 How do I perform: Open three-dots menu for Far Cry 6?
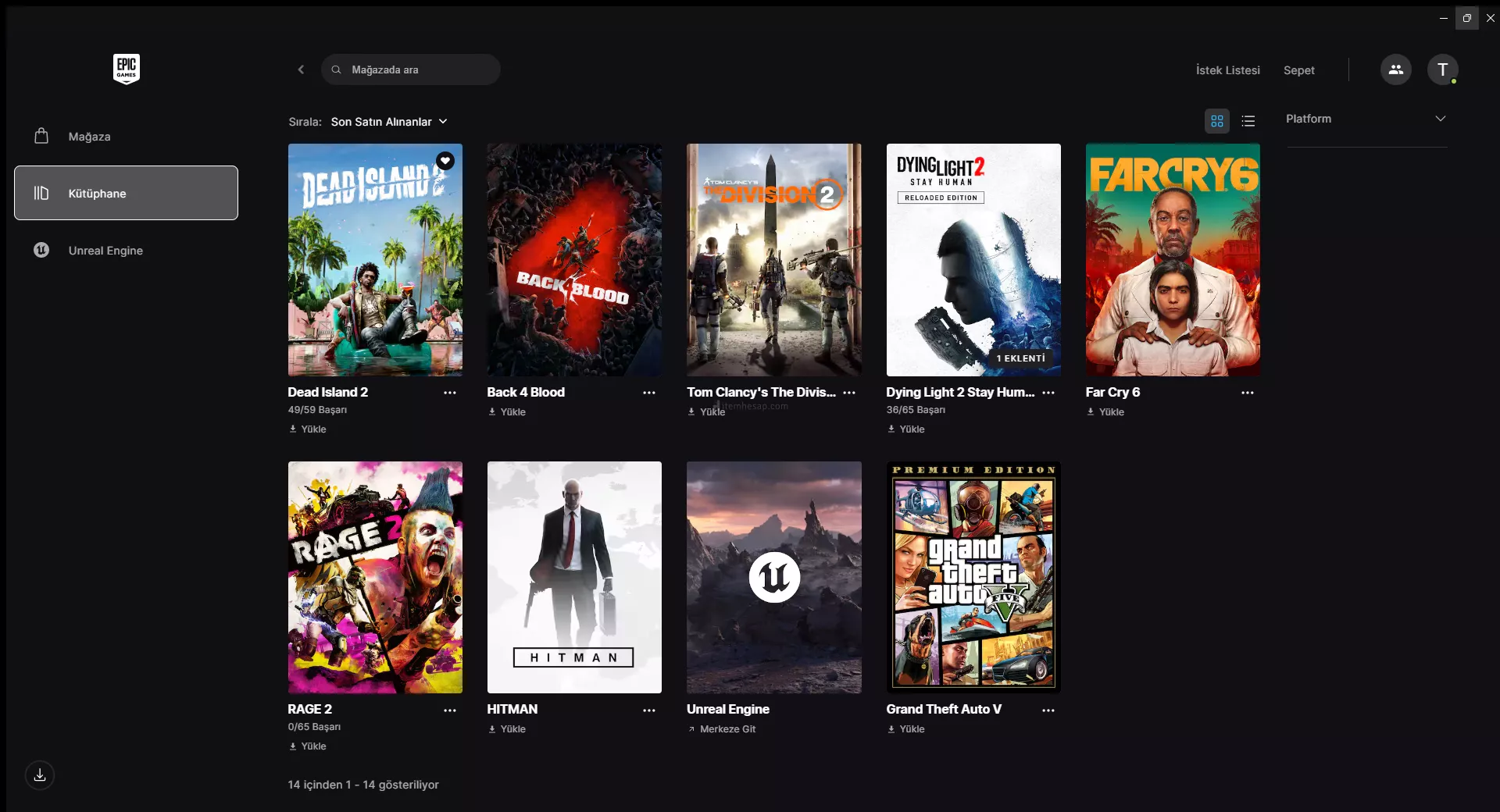click(x=1247, y=393)
